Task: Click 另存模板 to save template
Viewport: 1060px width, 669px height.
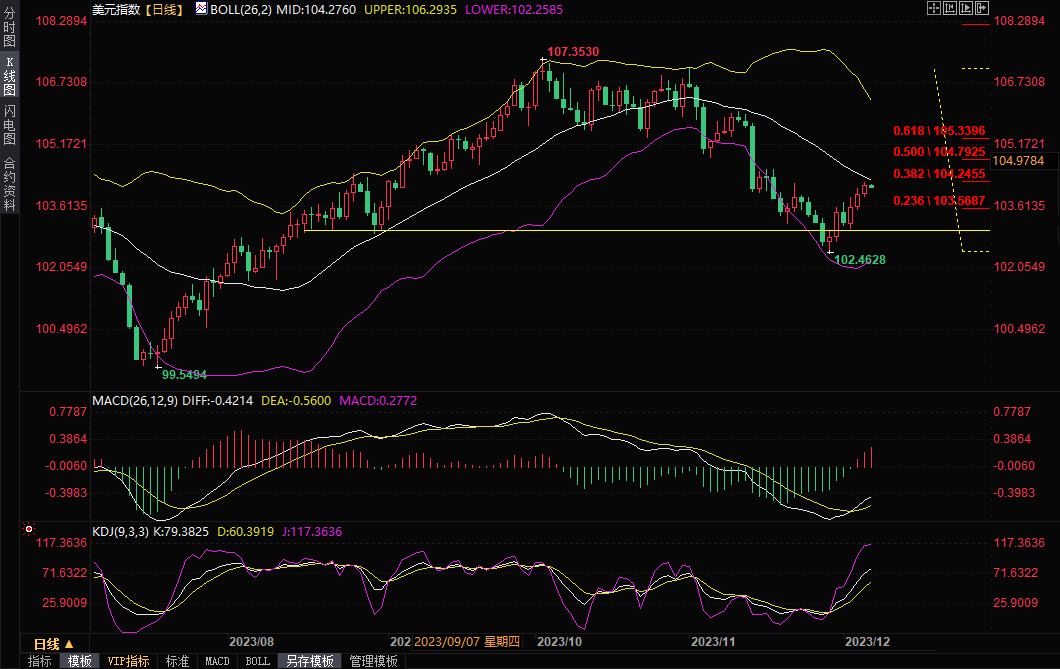Action: [309, 661]
